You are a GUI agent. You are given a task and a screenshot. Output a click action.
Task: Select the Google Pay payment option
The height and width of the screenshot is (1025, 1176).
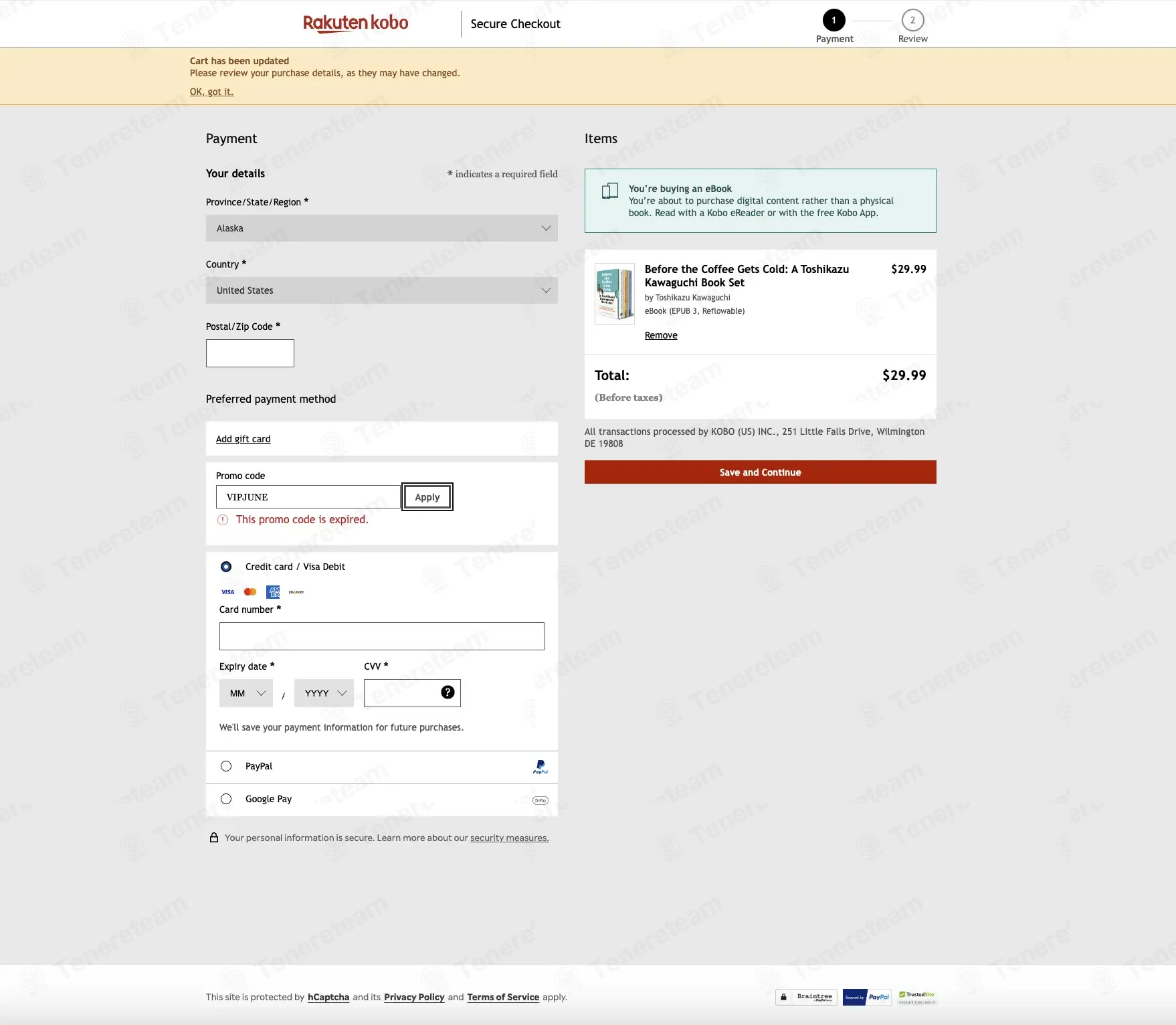(x=226, y=799)
